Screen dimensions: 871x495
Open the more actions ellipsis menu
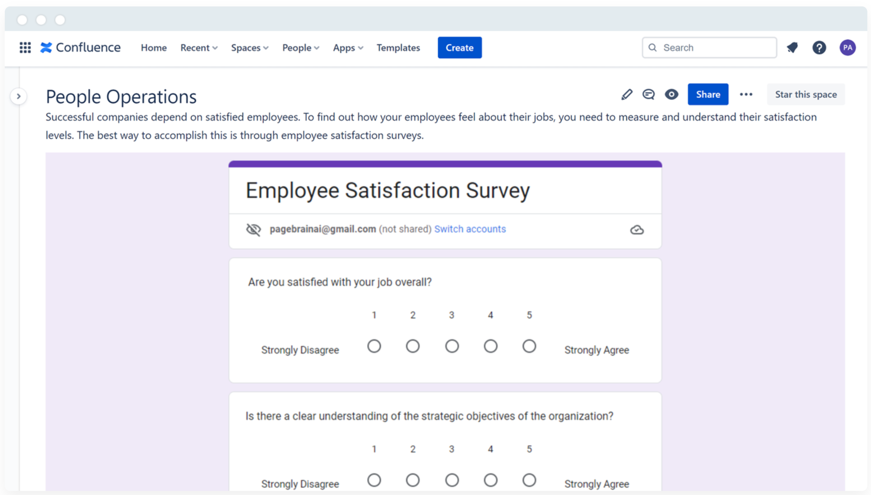tap(746, 94)
